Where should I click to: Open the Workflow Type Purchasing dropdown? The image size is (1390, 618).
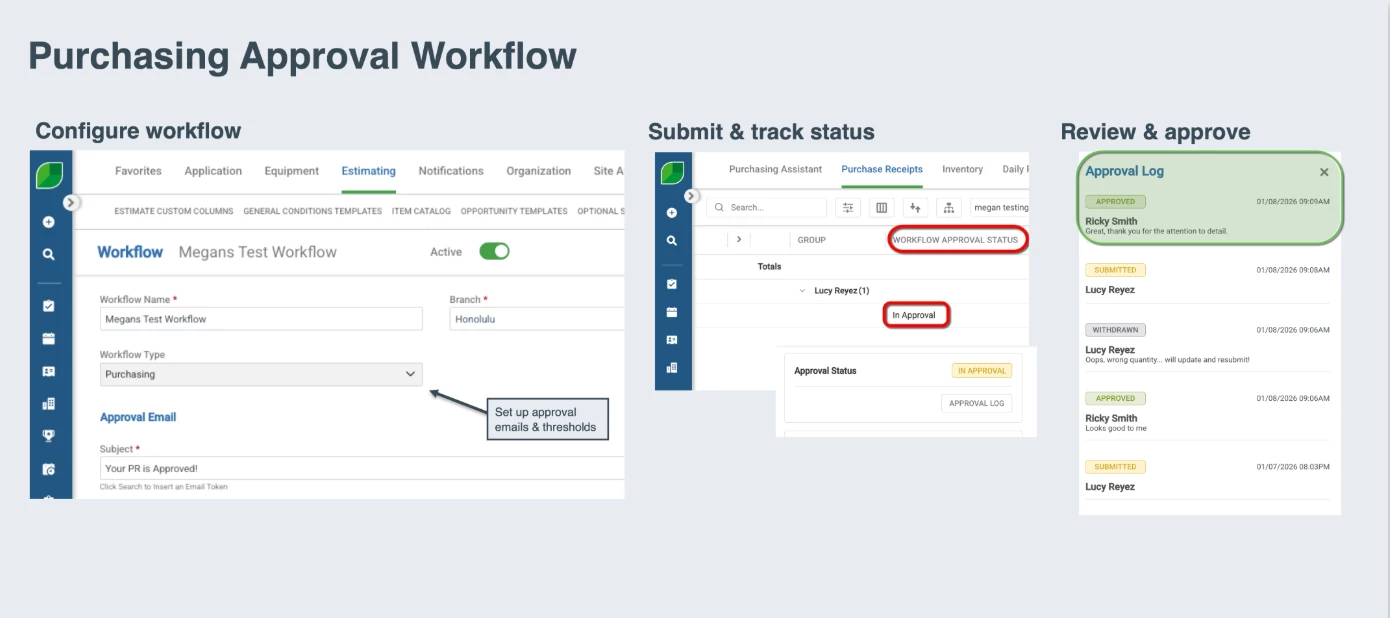tap(261, 374)
